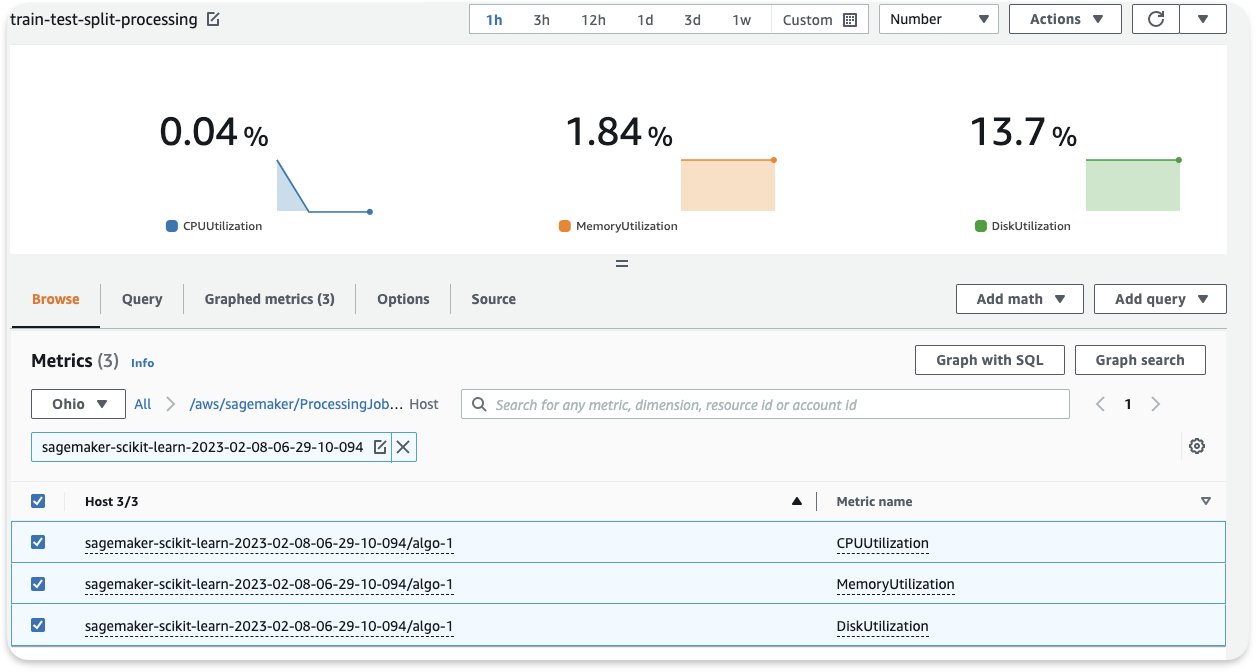Click the CPUUtilization sparkline graph

324,185
